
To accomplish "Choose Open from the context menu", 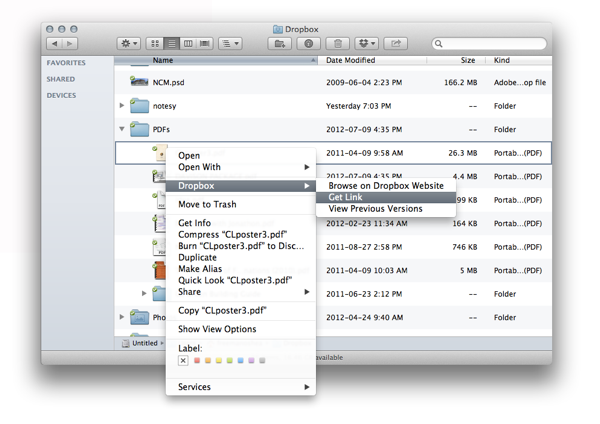I will pyautogui.click(x=241, y=155).
